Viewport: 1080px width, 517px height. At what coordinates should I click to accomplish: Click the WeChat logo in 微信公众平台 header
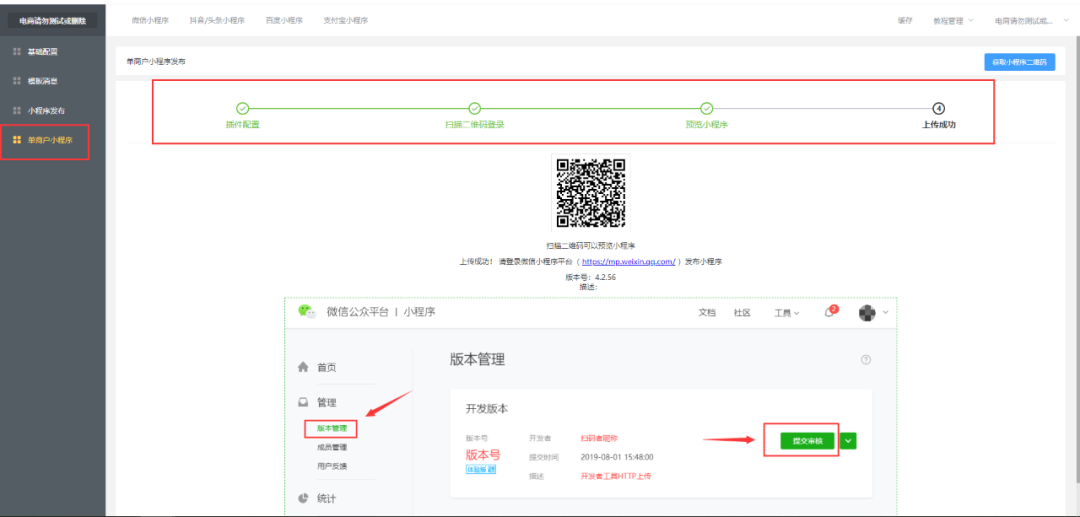pos(307,311)
